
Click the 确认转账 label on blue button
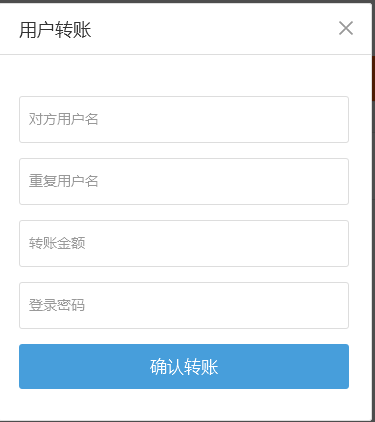pyautogui.click(x=184, y=367)
